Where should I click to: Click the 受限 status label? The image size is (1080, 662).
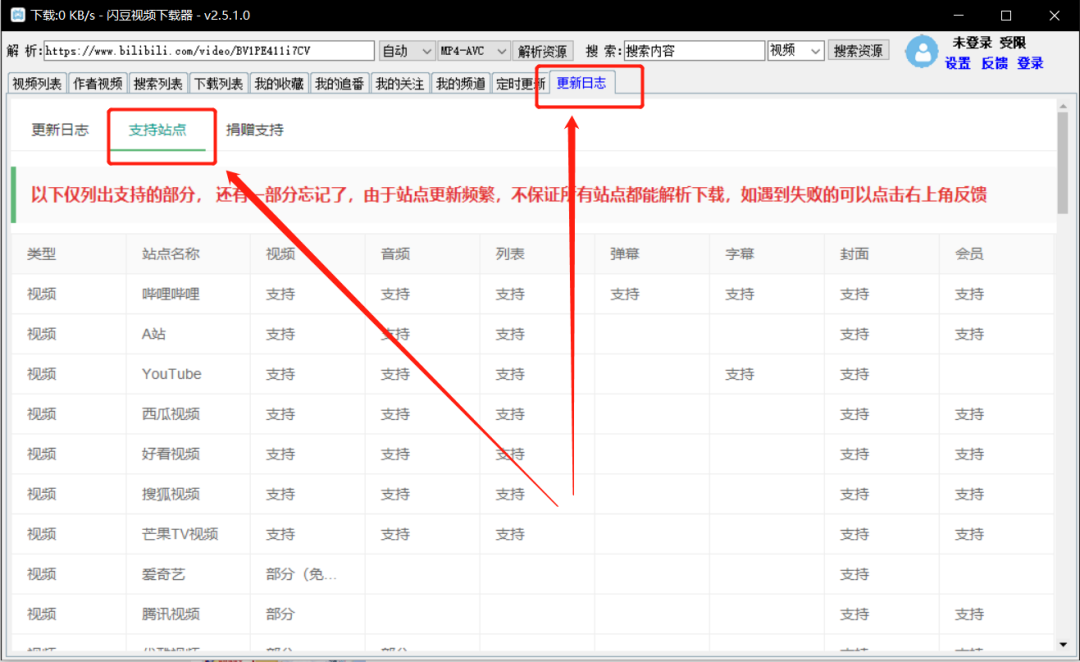[x=1012, y=43]
